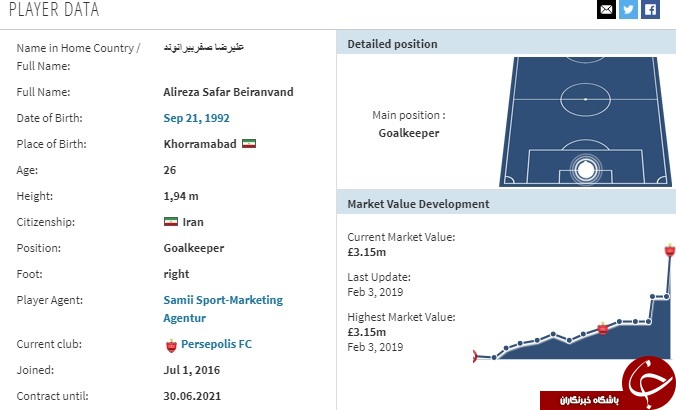Click the Persepolis crest at chart peak
This screenshot has width=676, height=410.
point(669,248)
